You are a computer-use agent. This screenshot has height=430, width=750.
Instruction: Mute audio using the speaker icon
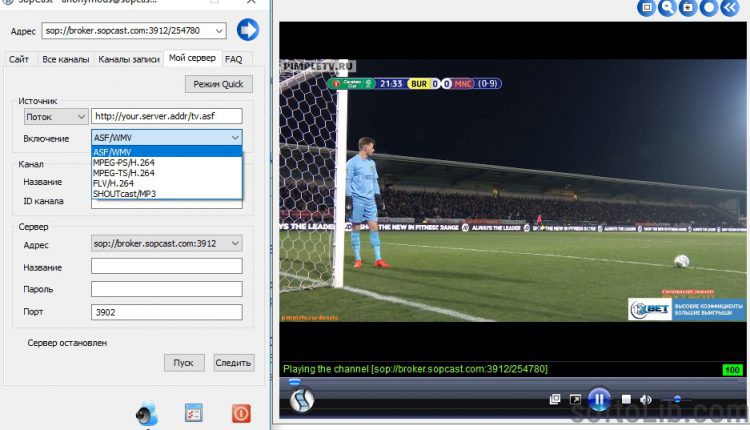pos(646,399)
